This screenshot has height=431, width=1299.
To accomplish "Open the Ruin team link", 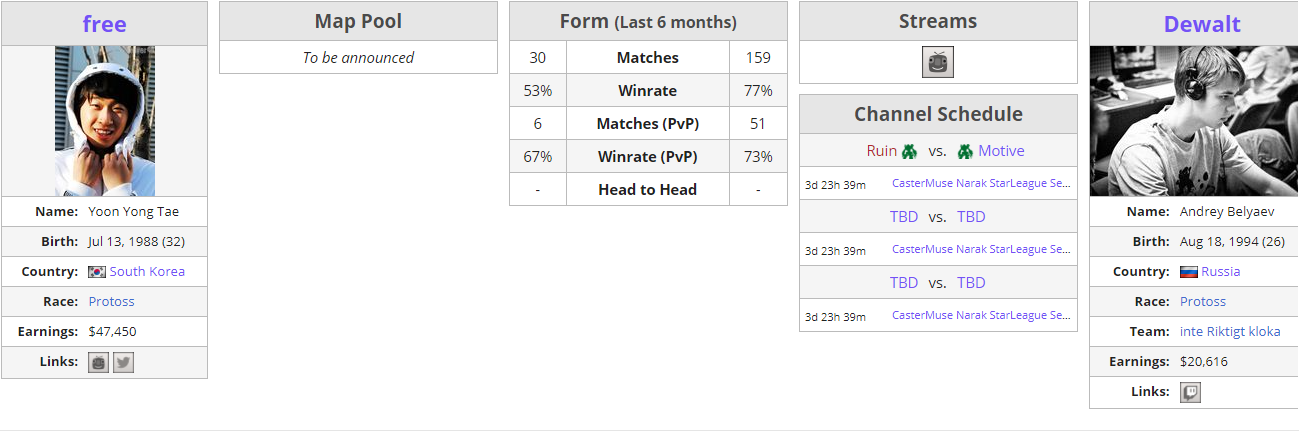I will pos(881,151).
